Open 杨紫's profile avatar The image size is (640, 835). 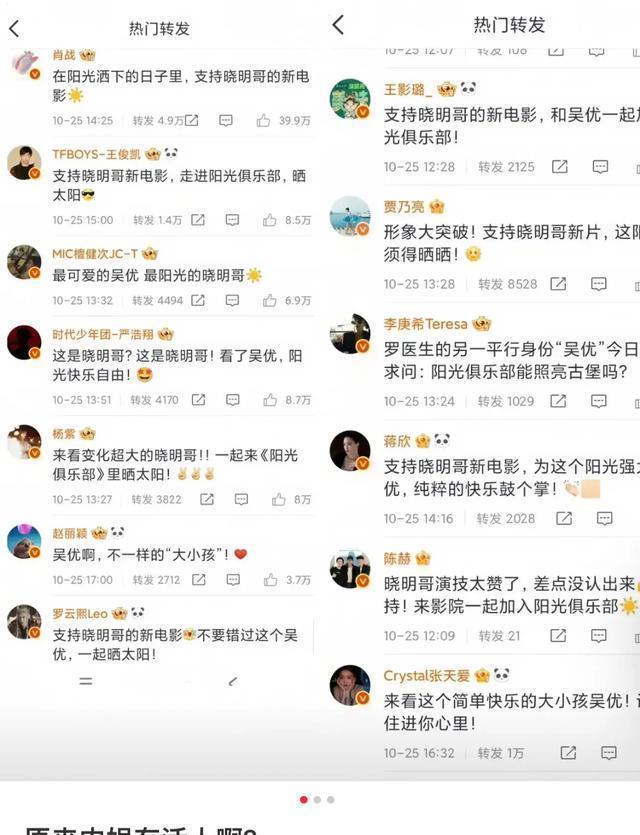(24, 441)
